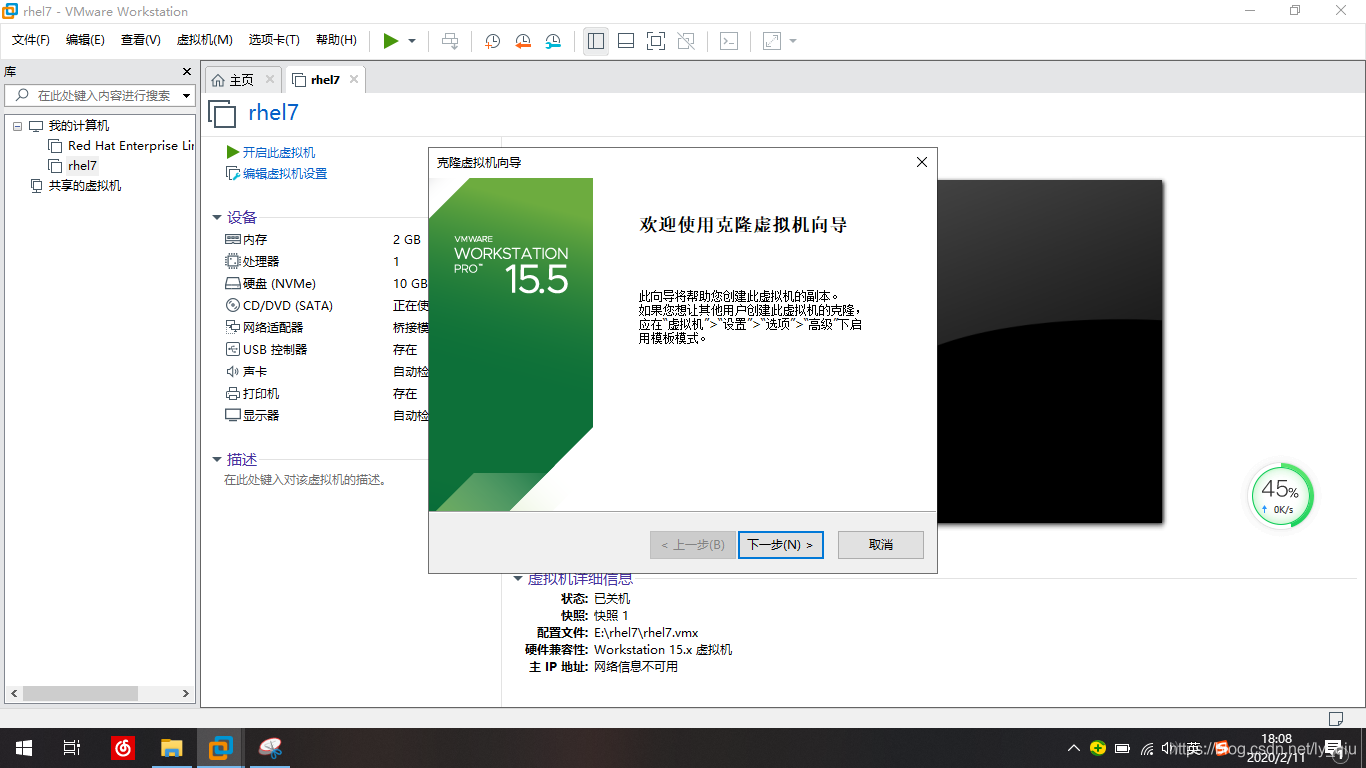Open the library search dropdown arrow
Image resolution: width=1366 pixels, height=768 pixels.
(x=187, y=96)
